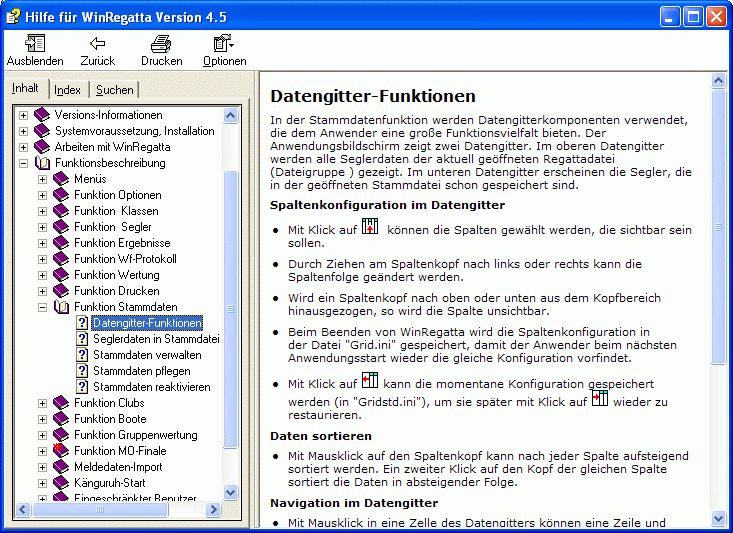Go back with the Zurück arrow
Image resolution: width=733 pixels, height=533 pixels.
(x=97, y=43)
